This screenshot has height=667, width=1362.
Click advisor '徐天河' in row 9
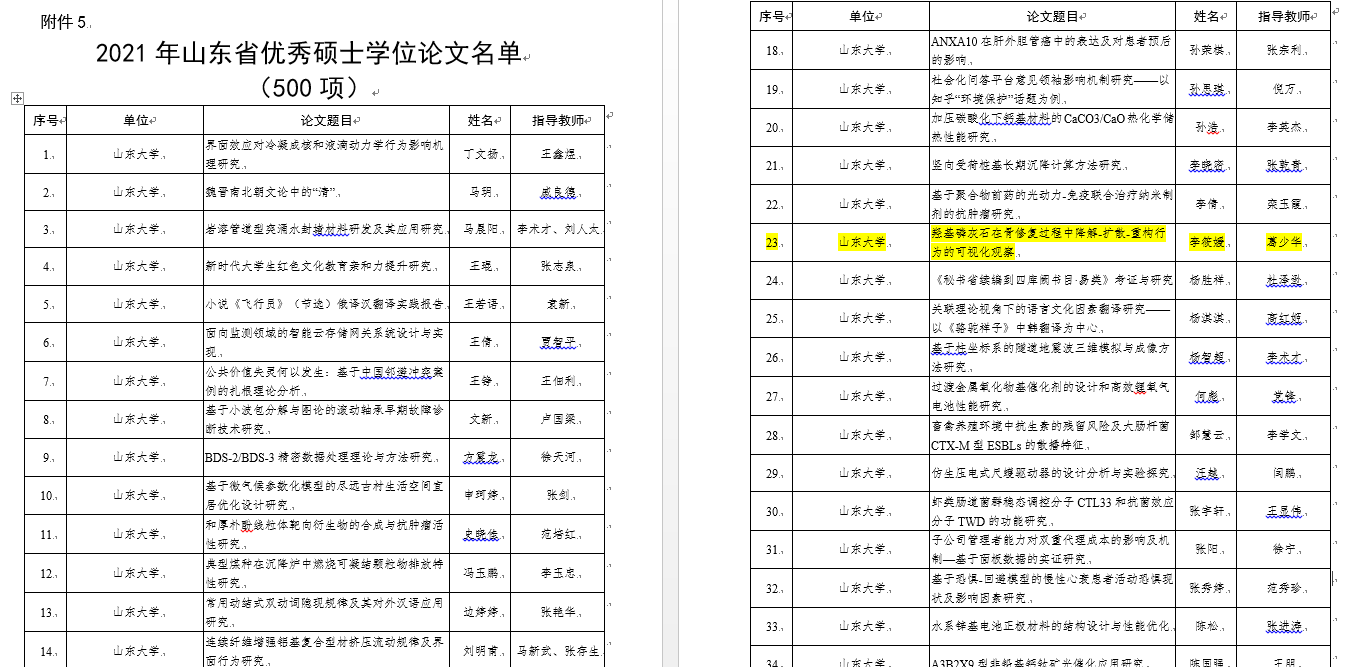coord(558,457)
